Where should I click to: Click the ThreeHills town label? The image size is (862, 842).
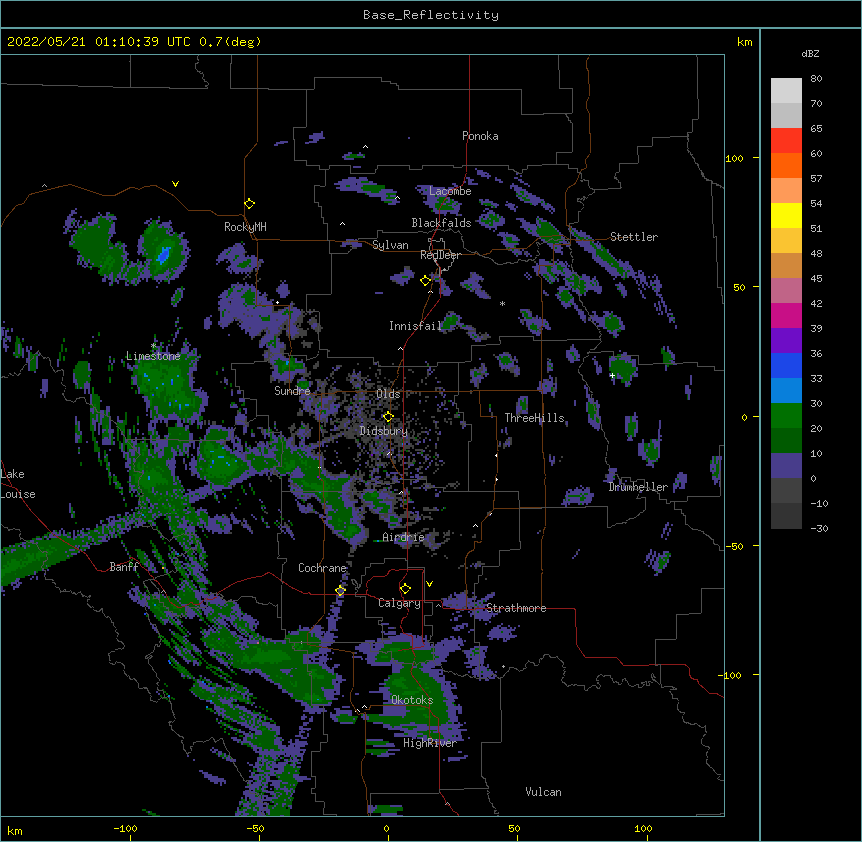click(x=534, y=418)
